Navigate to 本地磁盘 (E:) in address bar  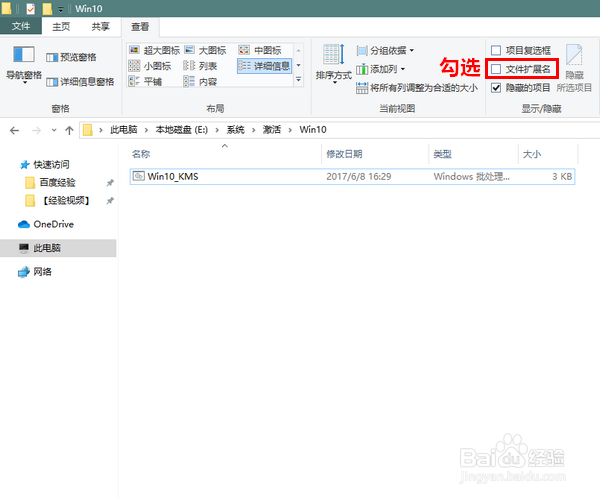[181, 130]
